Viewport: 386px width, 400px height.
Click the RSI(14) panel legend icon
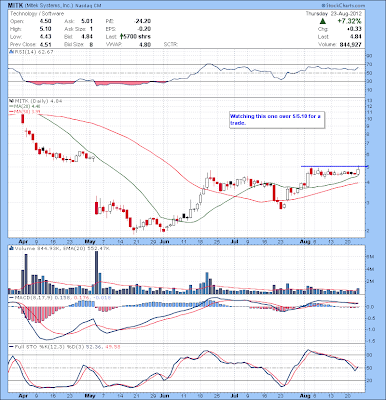(x=11, y=52)
